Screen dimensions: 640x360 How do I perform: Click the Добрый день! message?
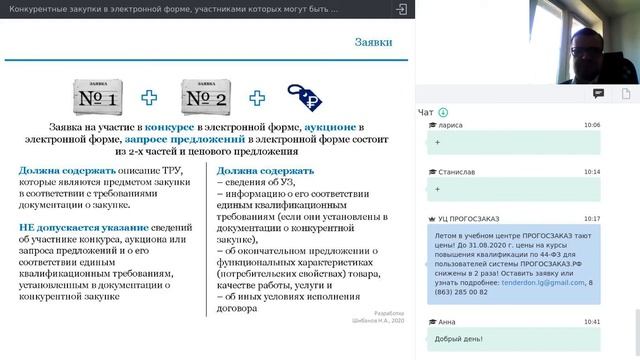coord(513,339)
